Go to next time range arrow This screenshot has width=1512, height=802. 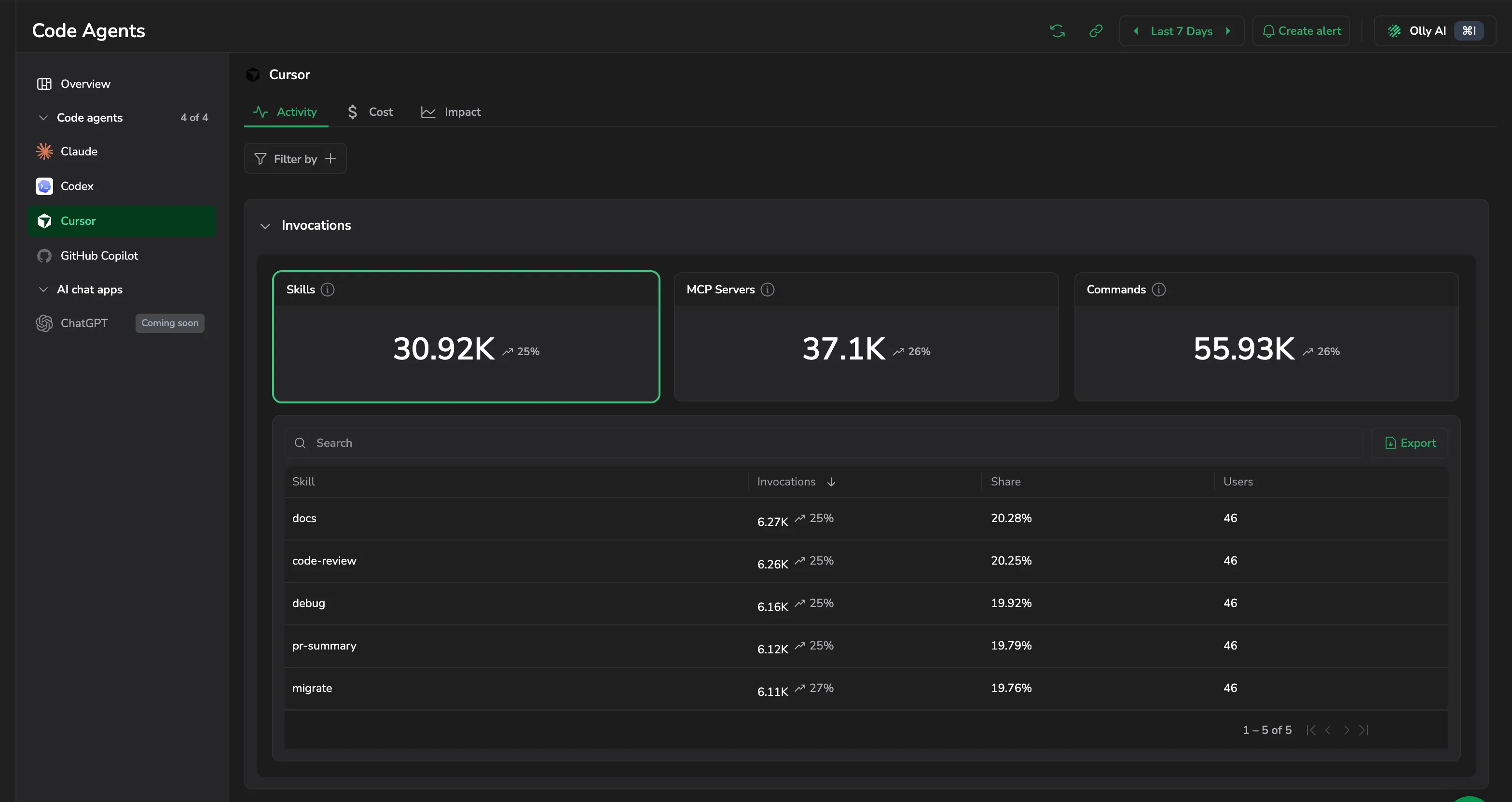click(x=1227, y=31)
